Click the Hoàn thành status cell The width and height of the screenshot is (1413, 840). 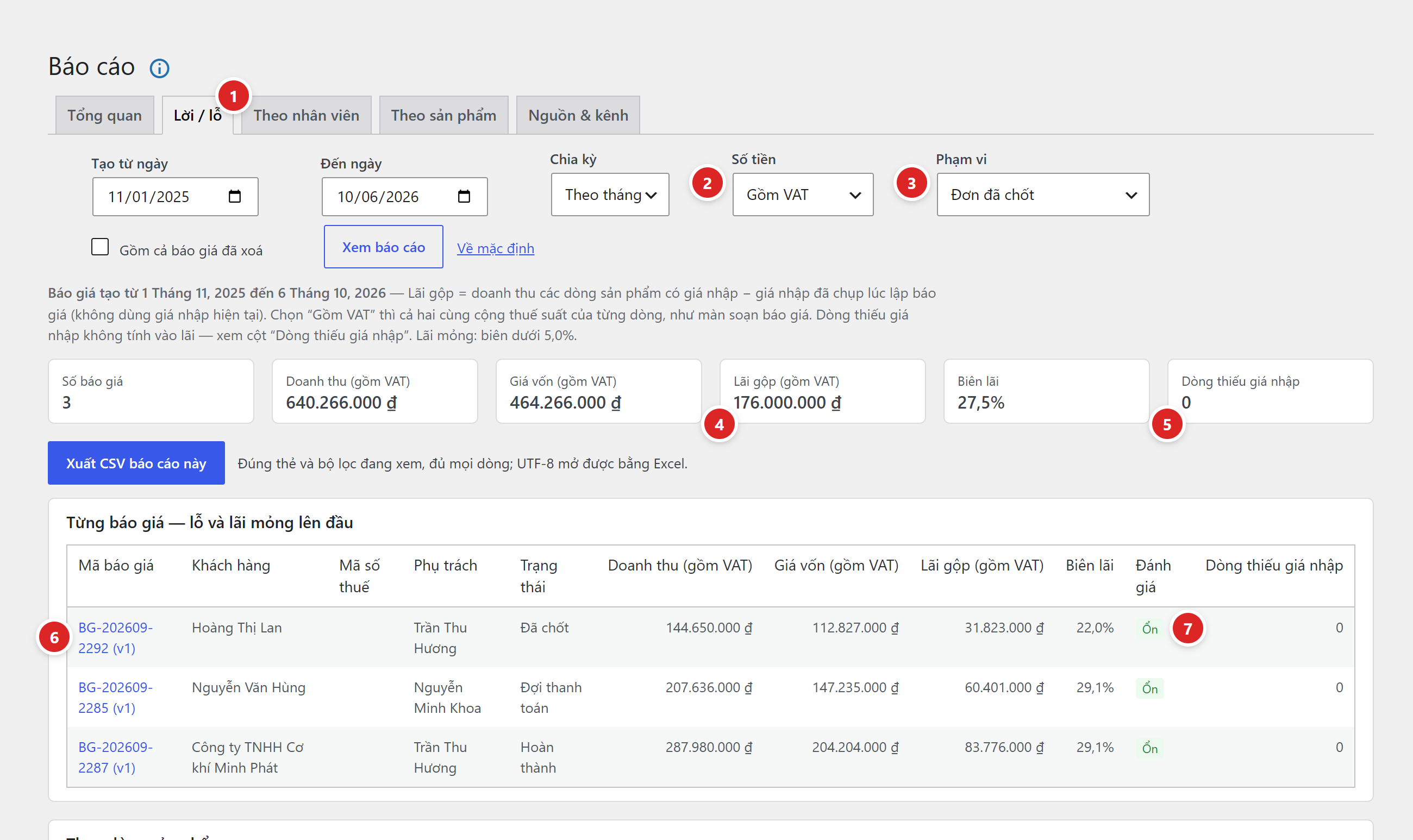[x=539, y=757]
